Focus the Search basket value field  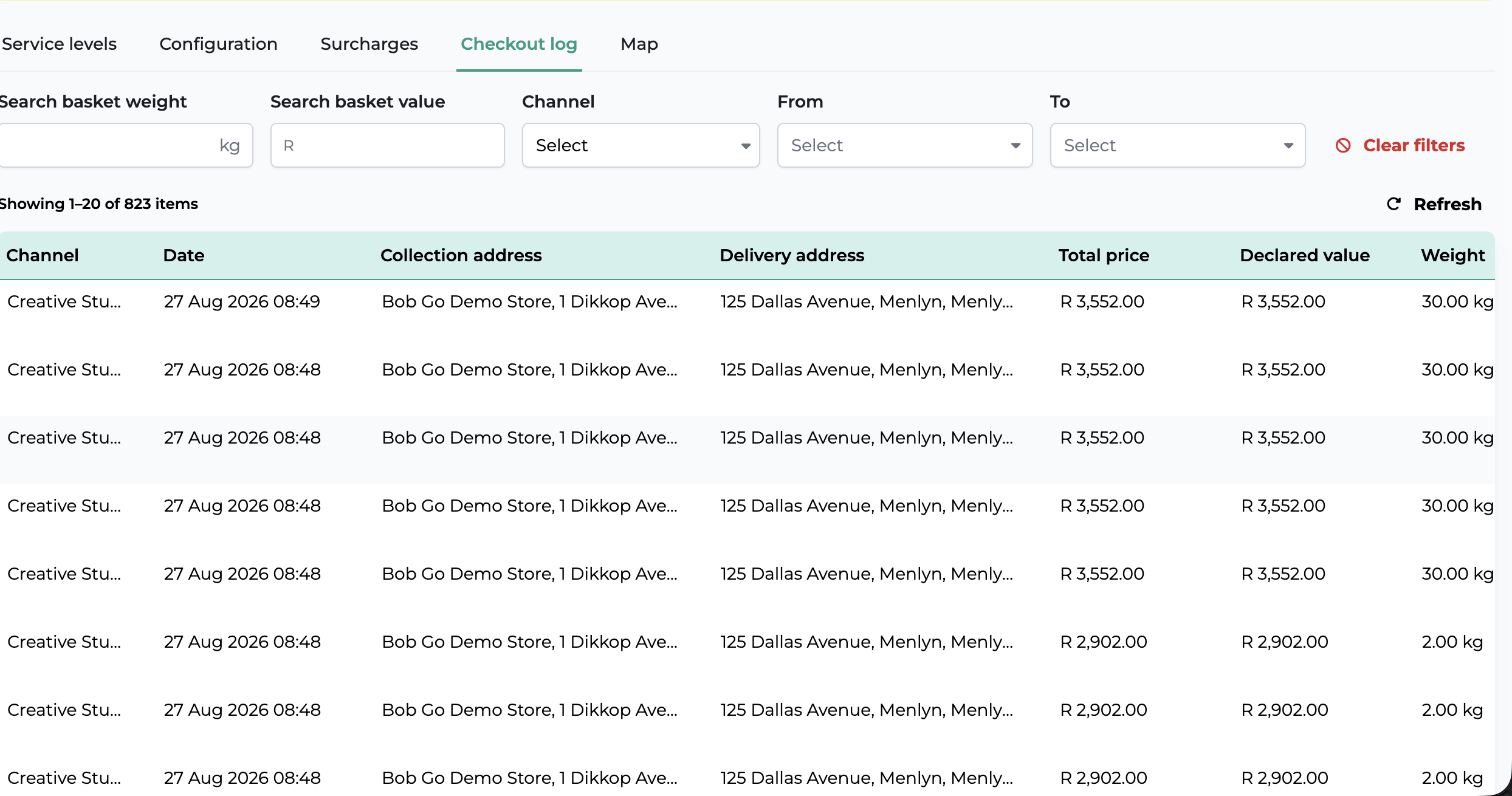click(388, 145)
